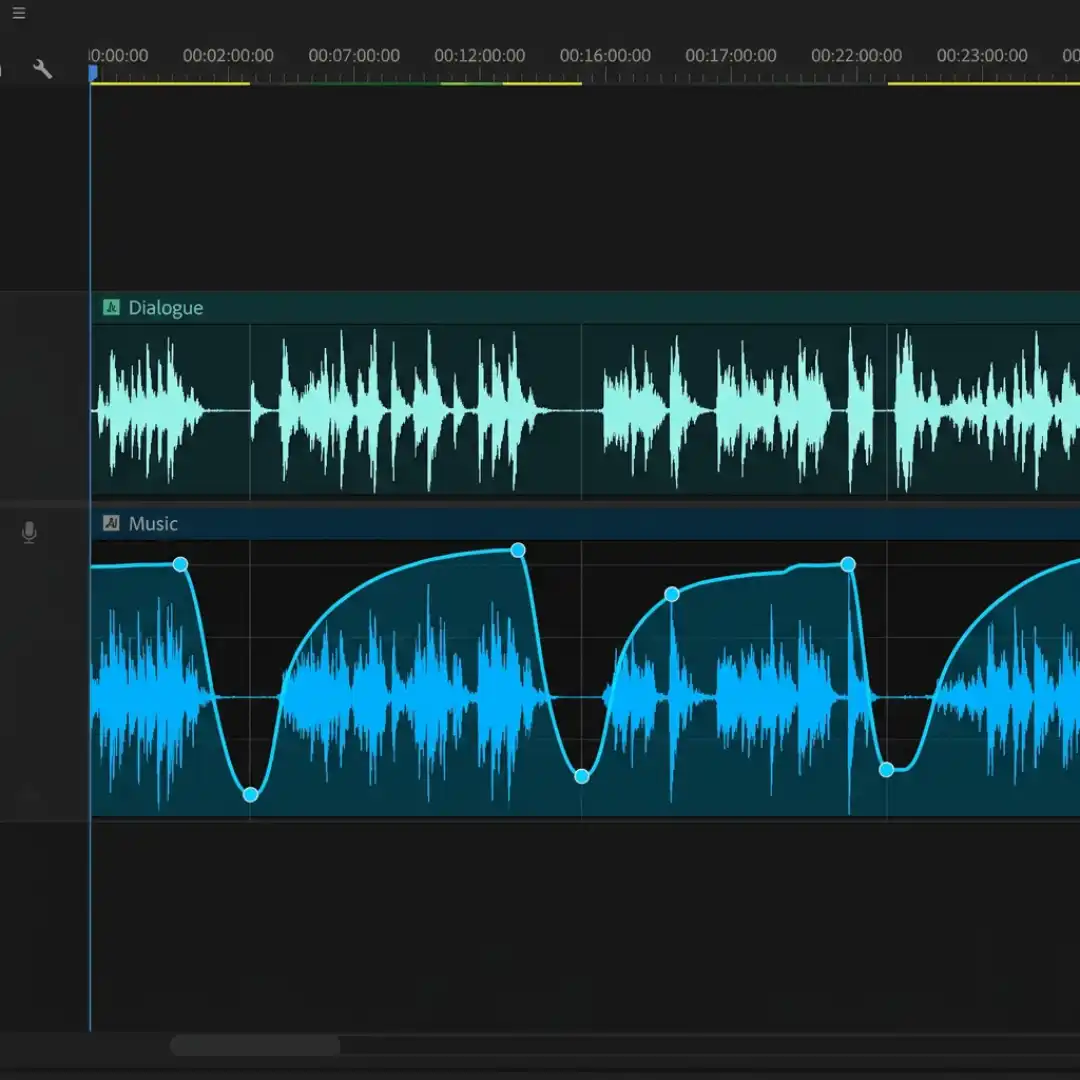Click the ruler at the 00:02:00:00 timecode
1080x1080 pixels.
point(228,56)
